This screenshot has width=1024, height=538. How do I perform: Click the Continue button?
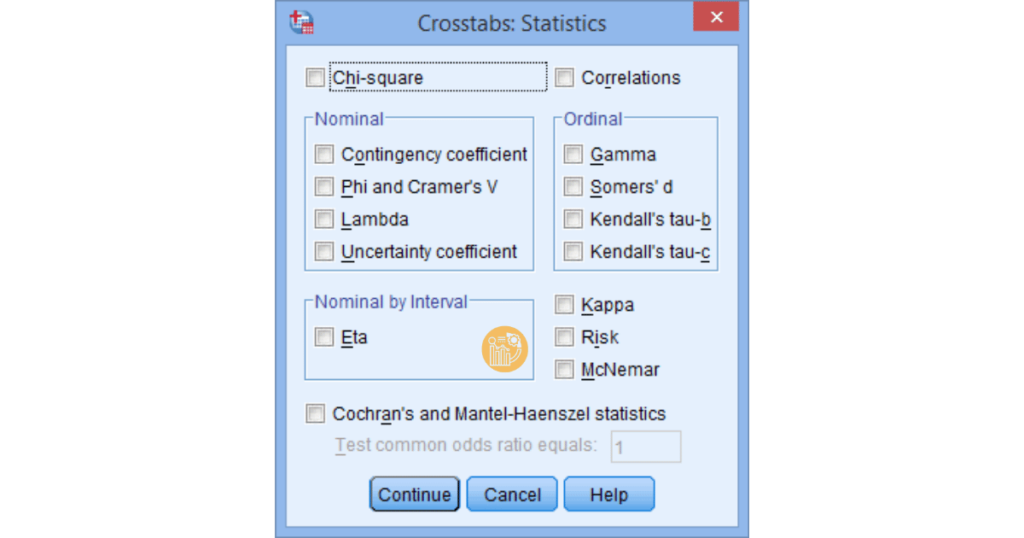coord(415,494)
